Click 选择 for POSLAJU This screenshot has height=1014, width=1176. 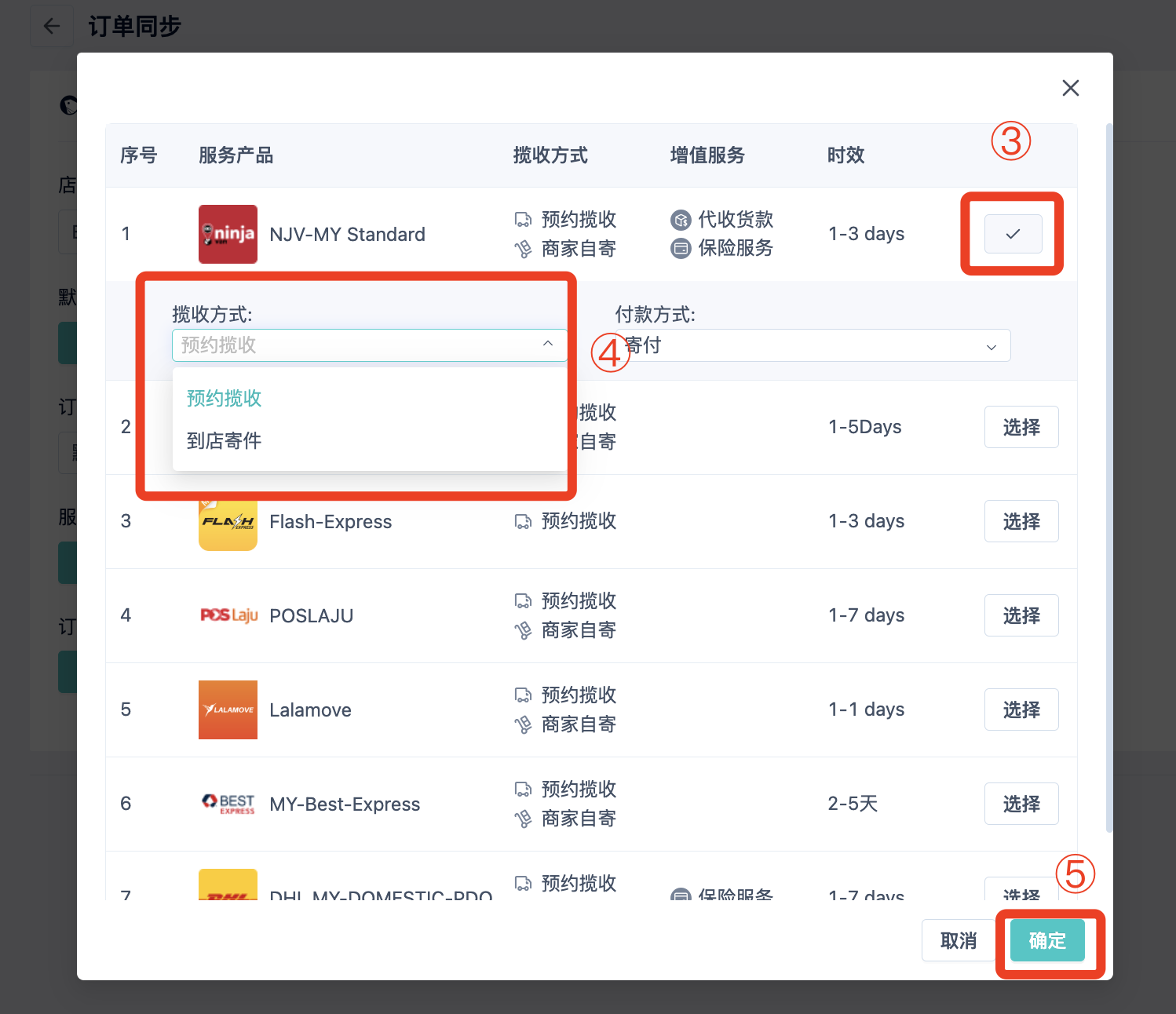(x=1021, y=615)
